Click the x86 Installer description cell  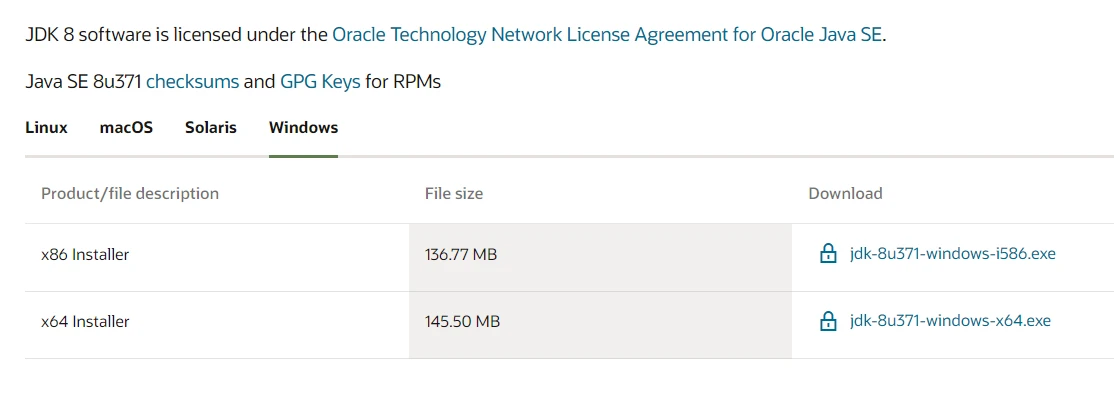click(x=217, y=254)
